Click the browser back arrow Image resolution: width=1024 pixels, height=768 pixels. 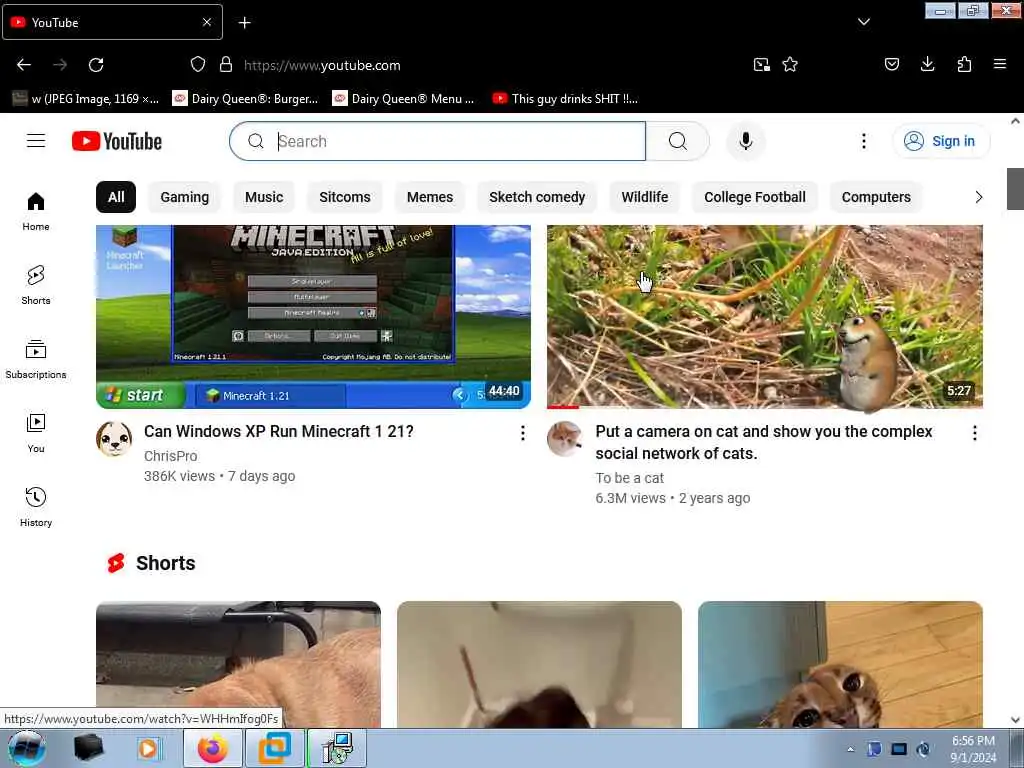point(24,65)
